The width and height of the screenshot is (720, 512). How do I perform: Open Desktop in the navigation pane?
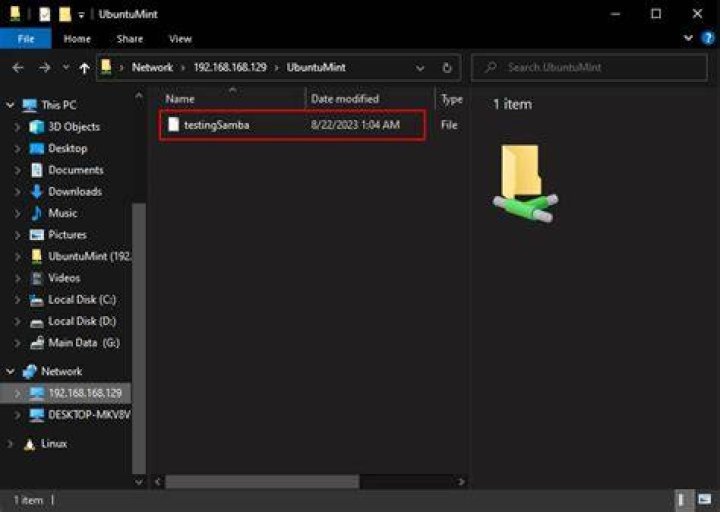68,148
